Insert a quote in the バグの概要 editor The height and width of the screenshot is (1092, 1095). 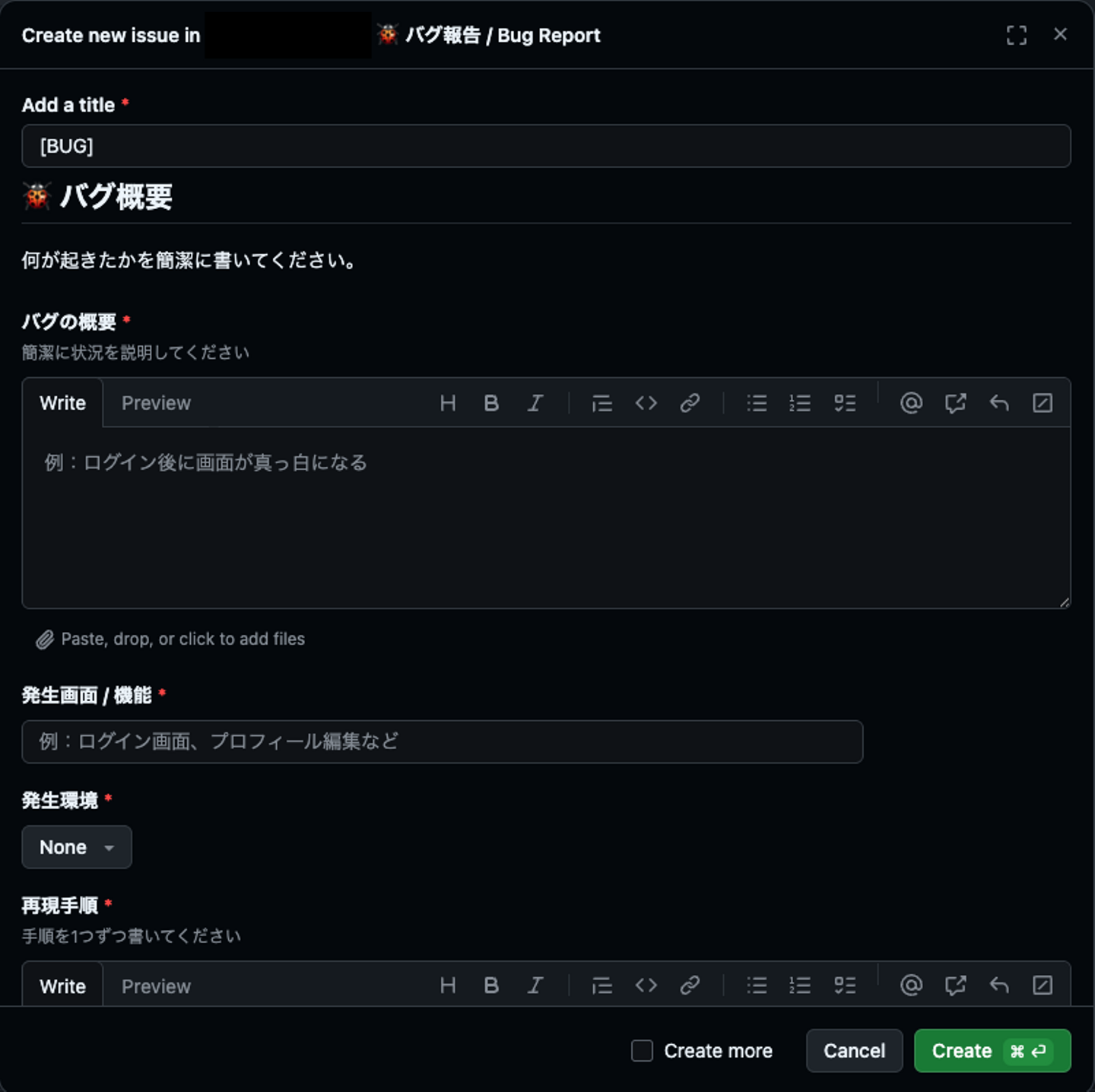601,403
